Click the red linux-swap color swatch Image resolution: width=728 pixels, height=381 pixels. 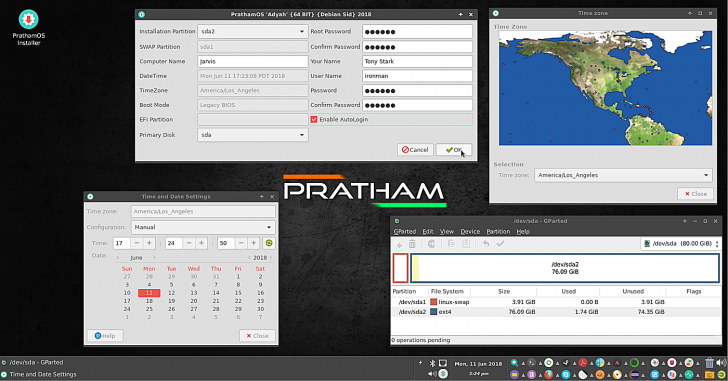click(434, 302)
